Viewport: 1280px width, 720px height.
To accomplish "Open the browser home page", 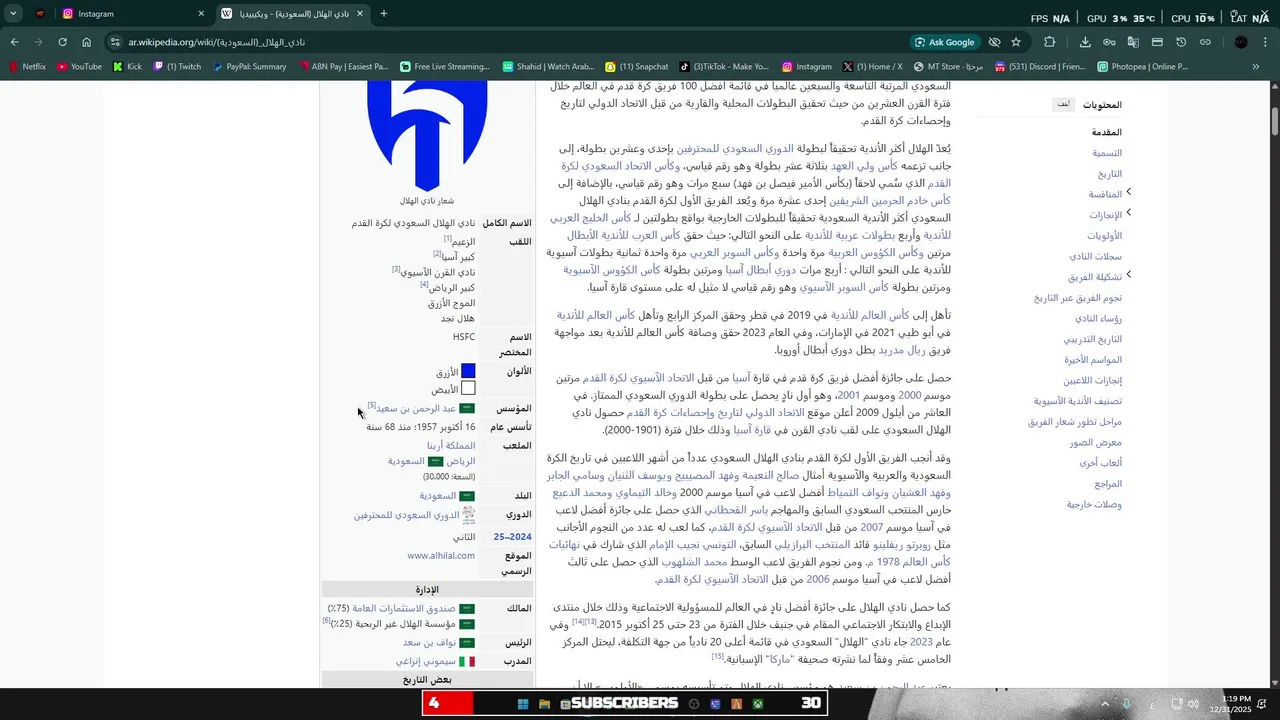I will (x=87, y=42).
